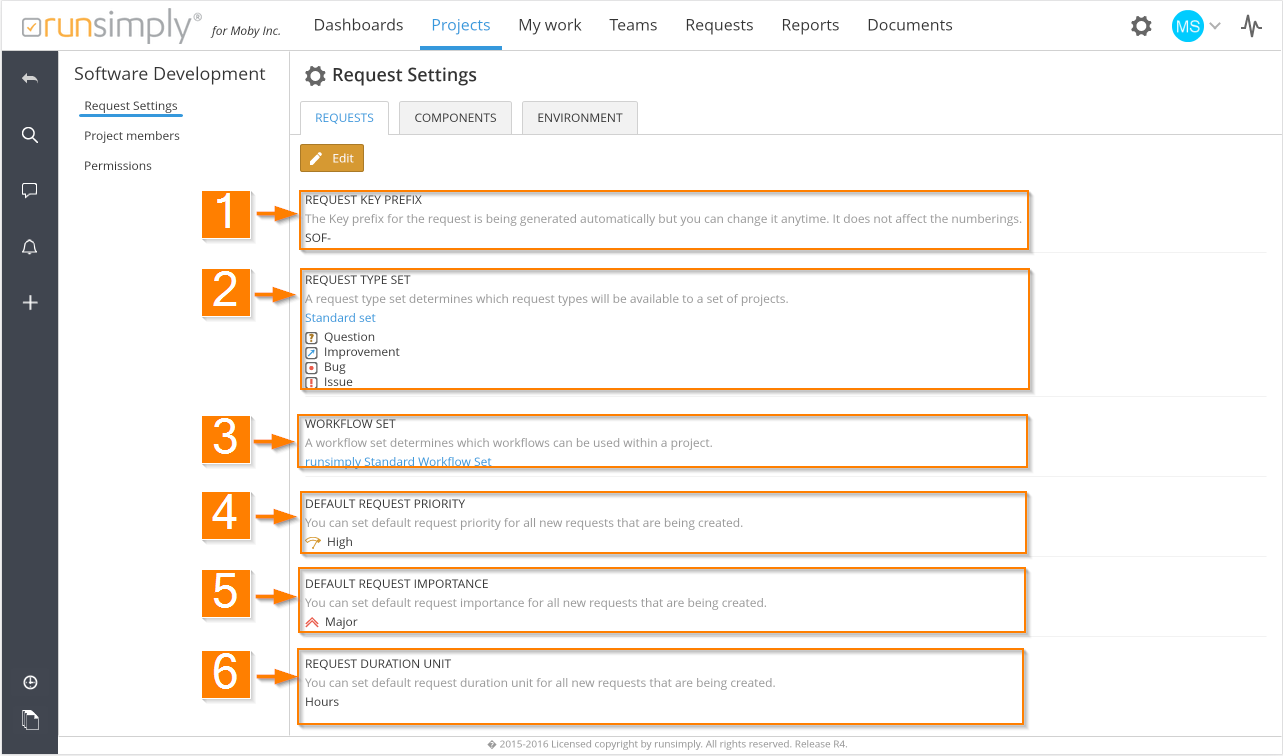Open the activity pulse icon
Viewport: 1283px width, 756px height.
[1251, 26]
